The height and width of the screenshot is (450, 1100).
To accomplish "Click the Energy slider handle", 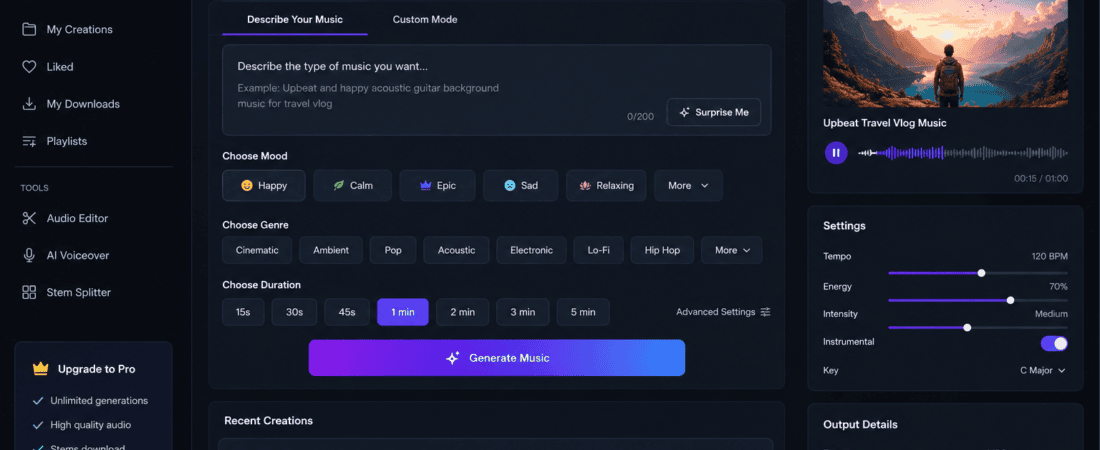I will [x=1010, y=300].
